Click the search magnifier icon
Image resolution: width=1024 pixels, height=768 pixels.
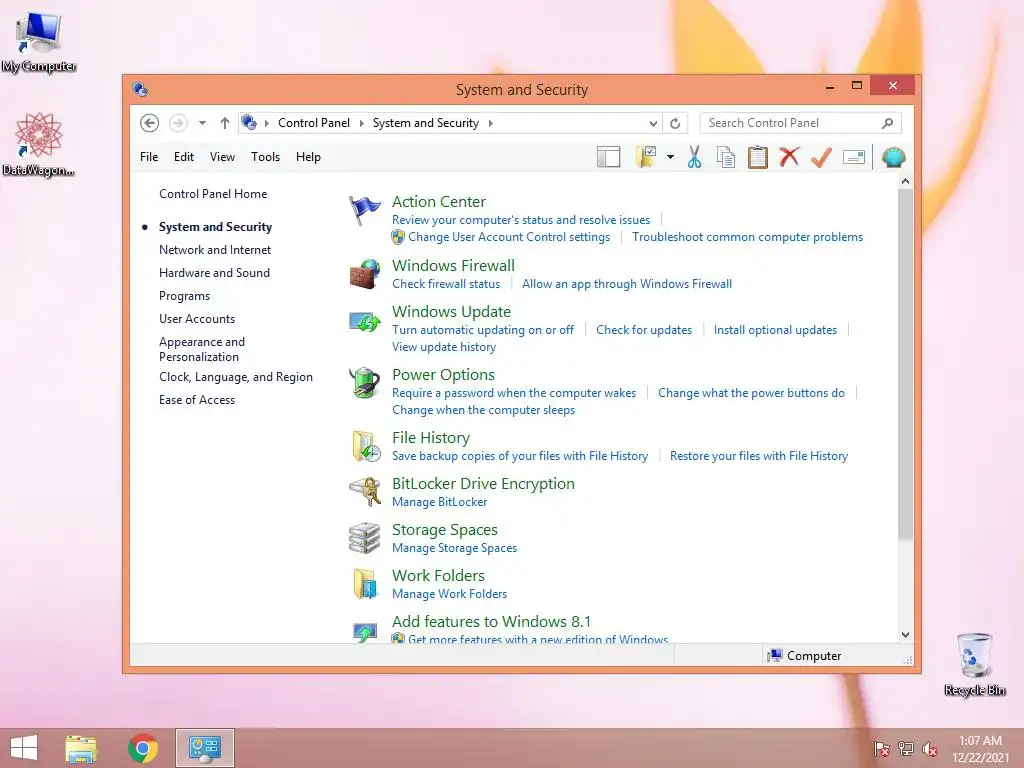click(888, 123)
